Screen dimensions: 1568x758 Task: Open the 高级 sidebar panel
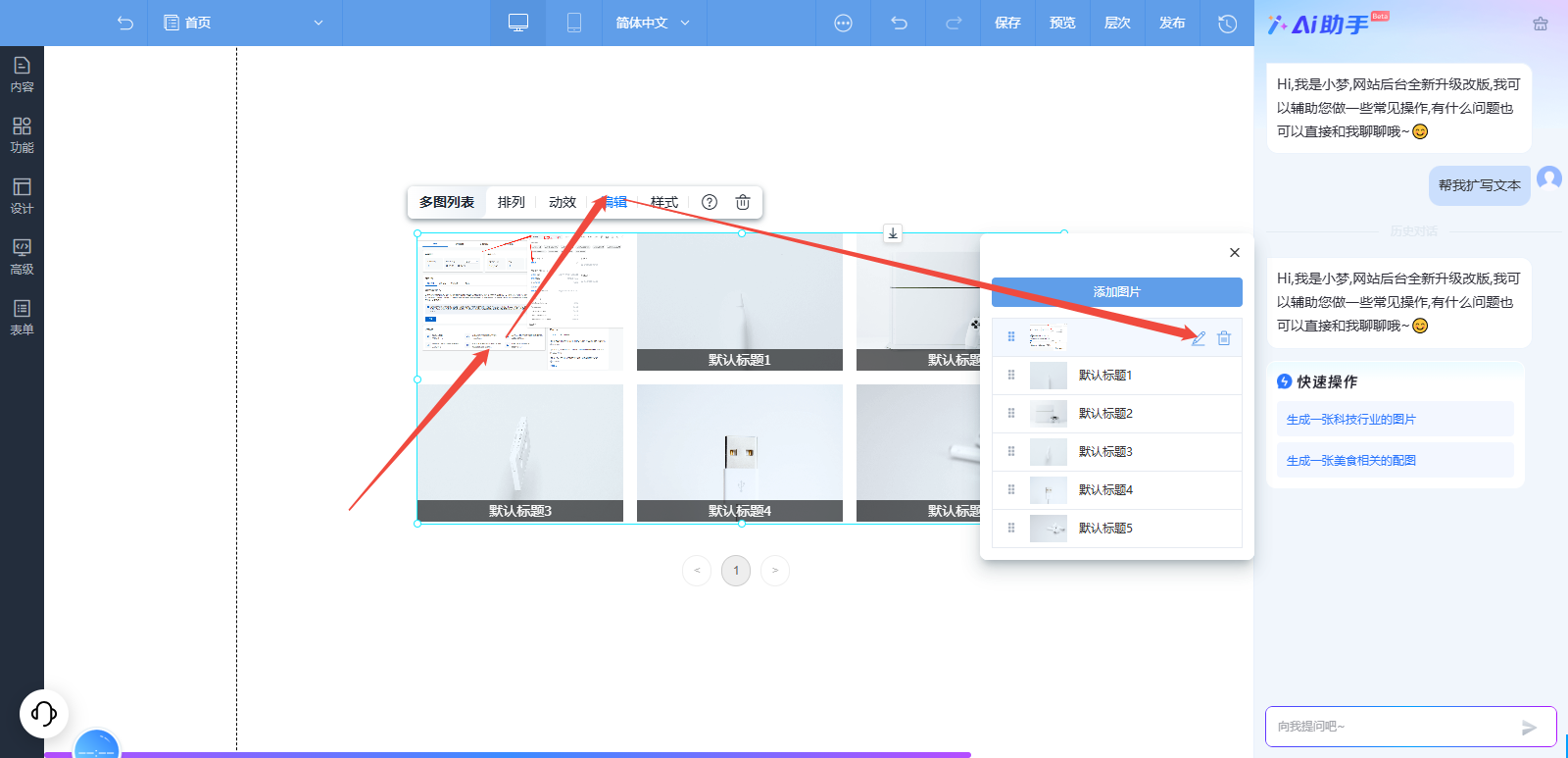(x=22, y=257)
